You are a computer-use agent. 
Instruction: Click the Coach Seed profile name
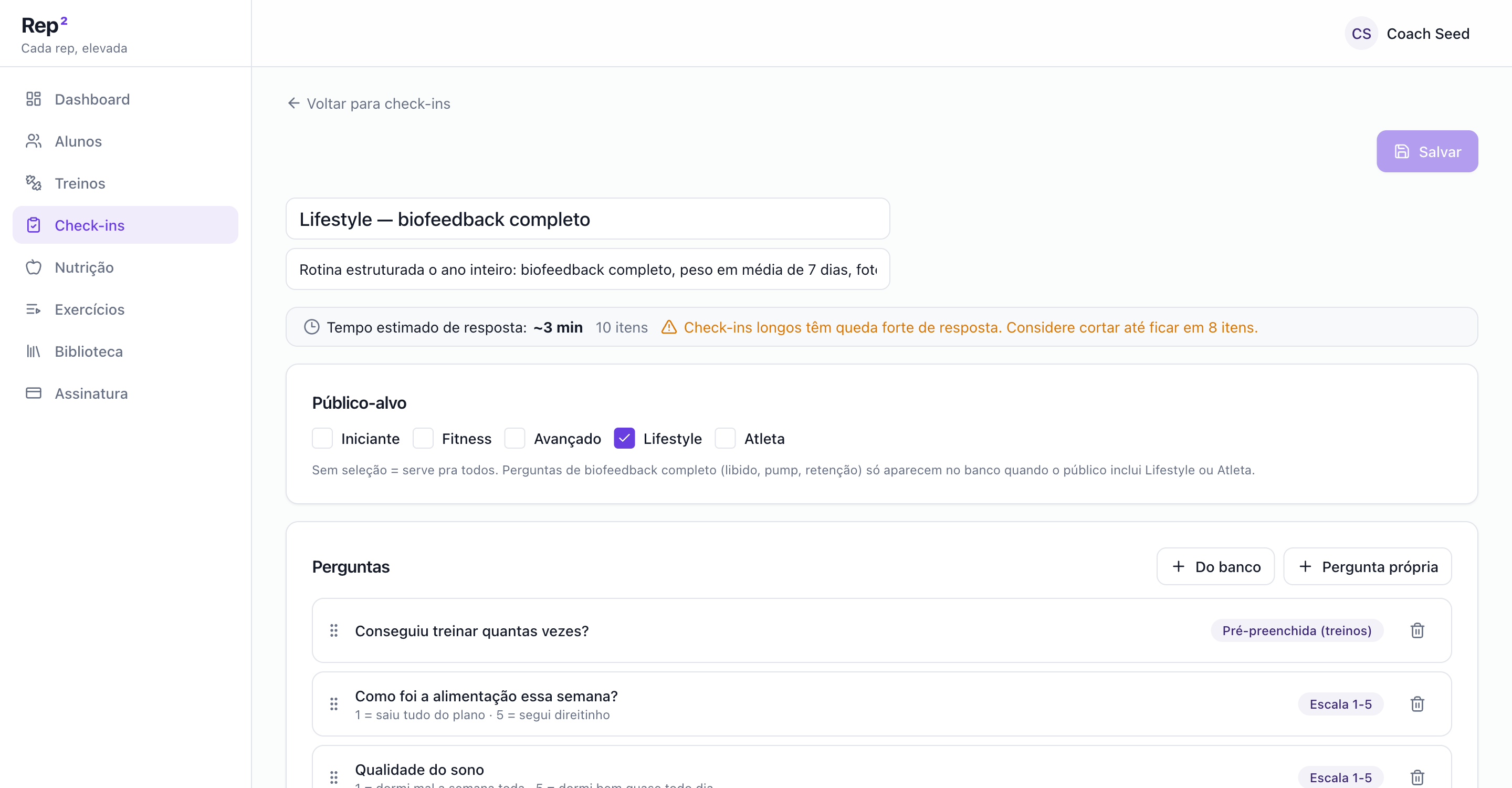1427,34
